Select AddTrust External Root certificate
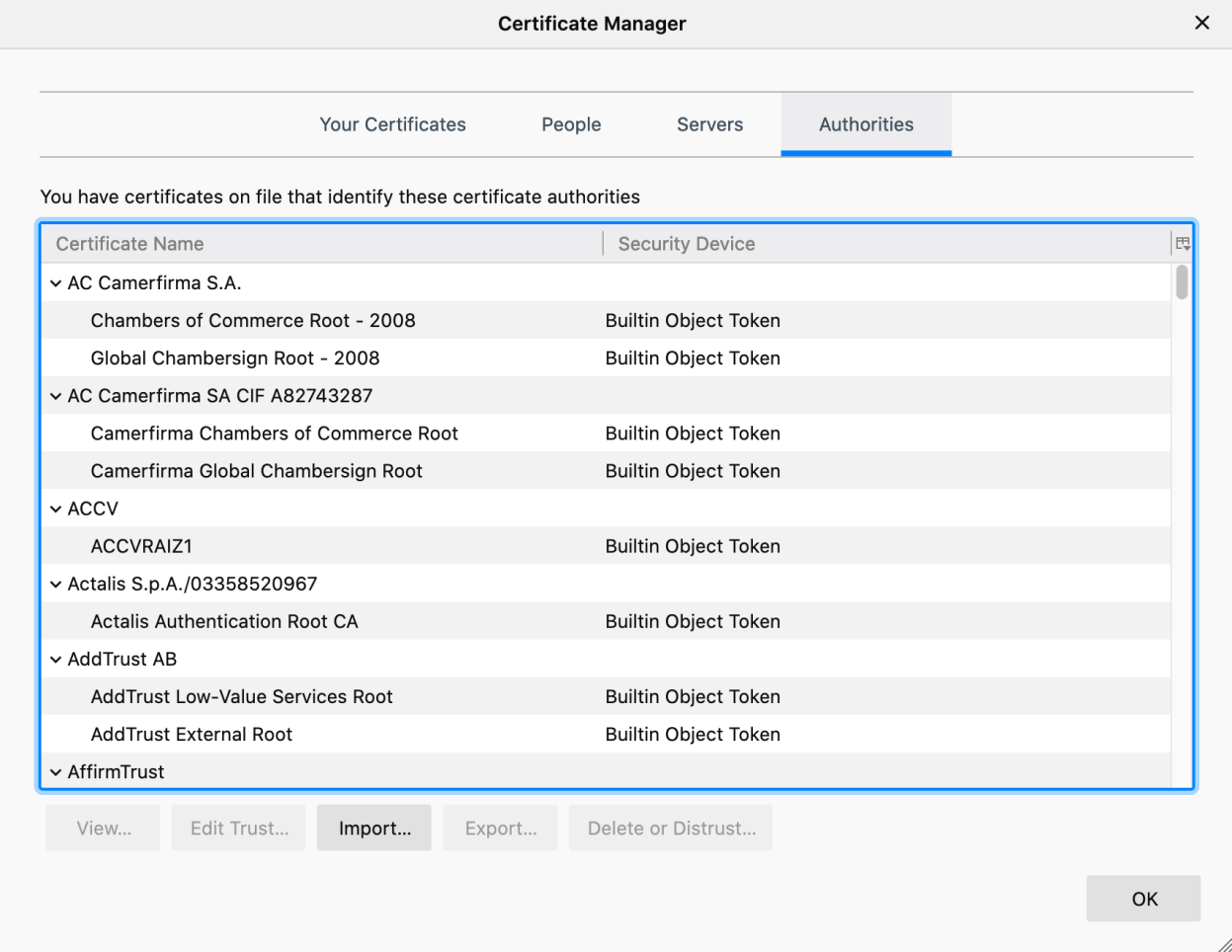Viewport: 1232px width, 952px height. tap(606, 734)
